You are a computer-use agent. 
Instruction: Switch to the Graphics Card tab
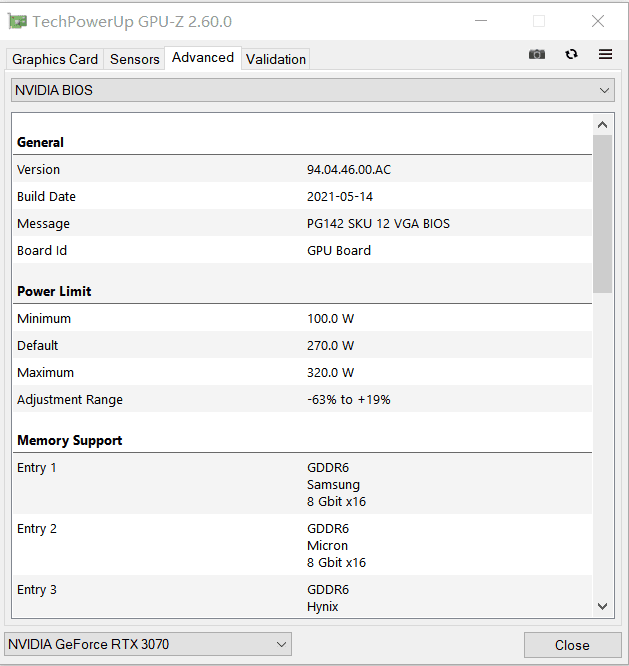click(55, 59)
